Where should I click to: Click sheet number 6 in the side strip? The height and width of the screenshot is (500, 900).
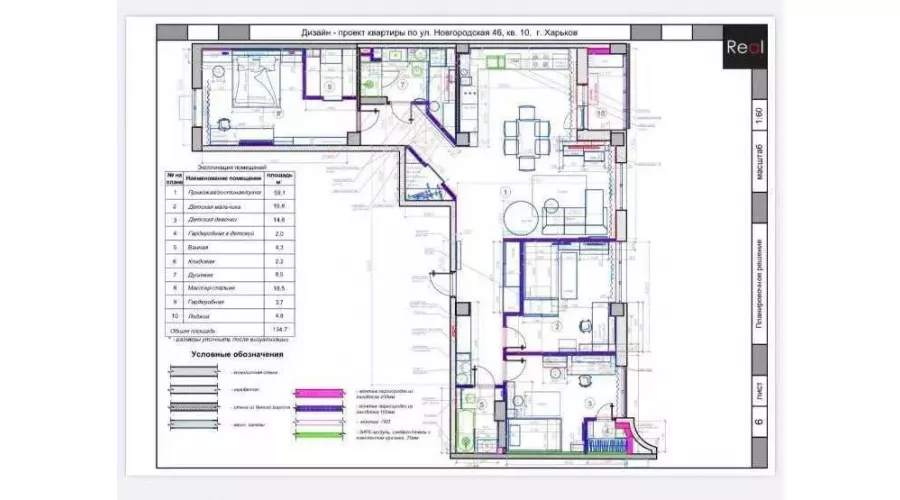(x=759, y=422)
